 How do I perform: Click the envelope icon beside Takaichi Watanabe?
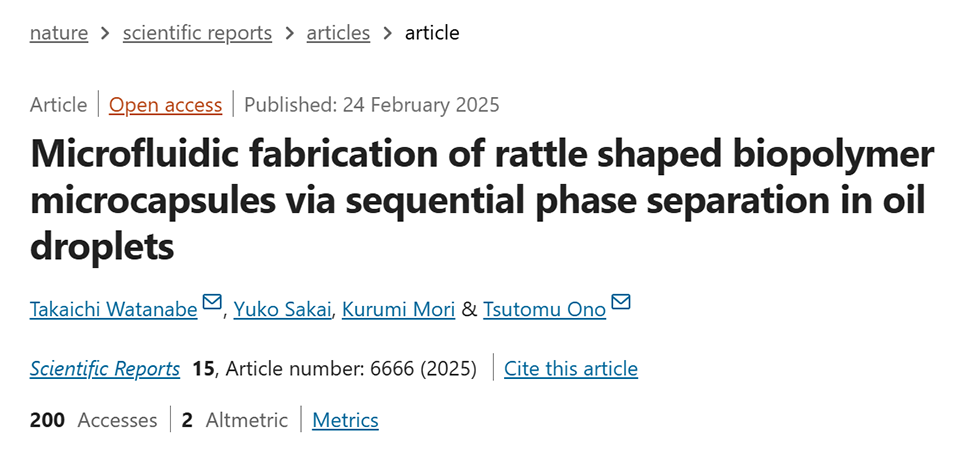click(212, 303)
